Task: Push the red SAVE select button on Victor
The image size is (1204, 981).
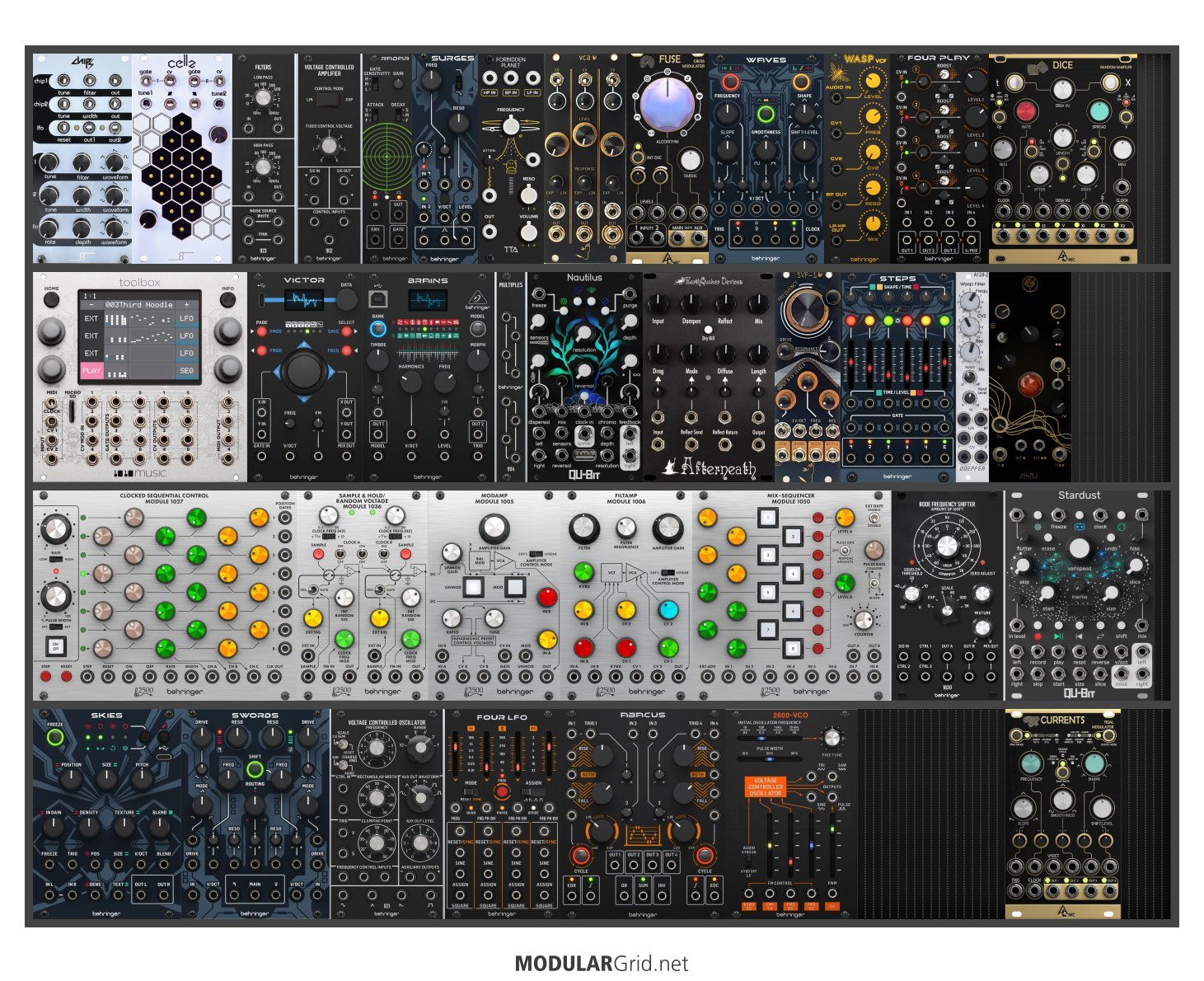Action: pyautogui.click(x=347, y=331)
